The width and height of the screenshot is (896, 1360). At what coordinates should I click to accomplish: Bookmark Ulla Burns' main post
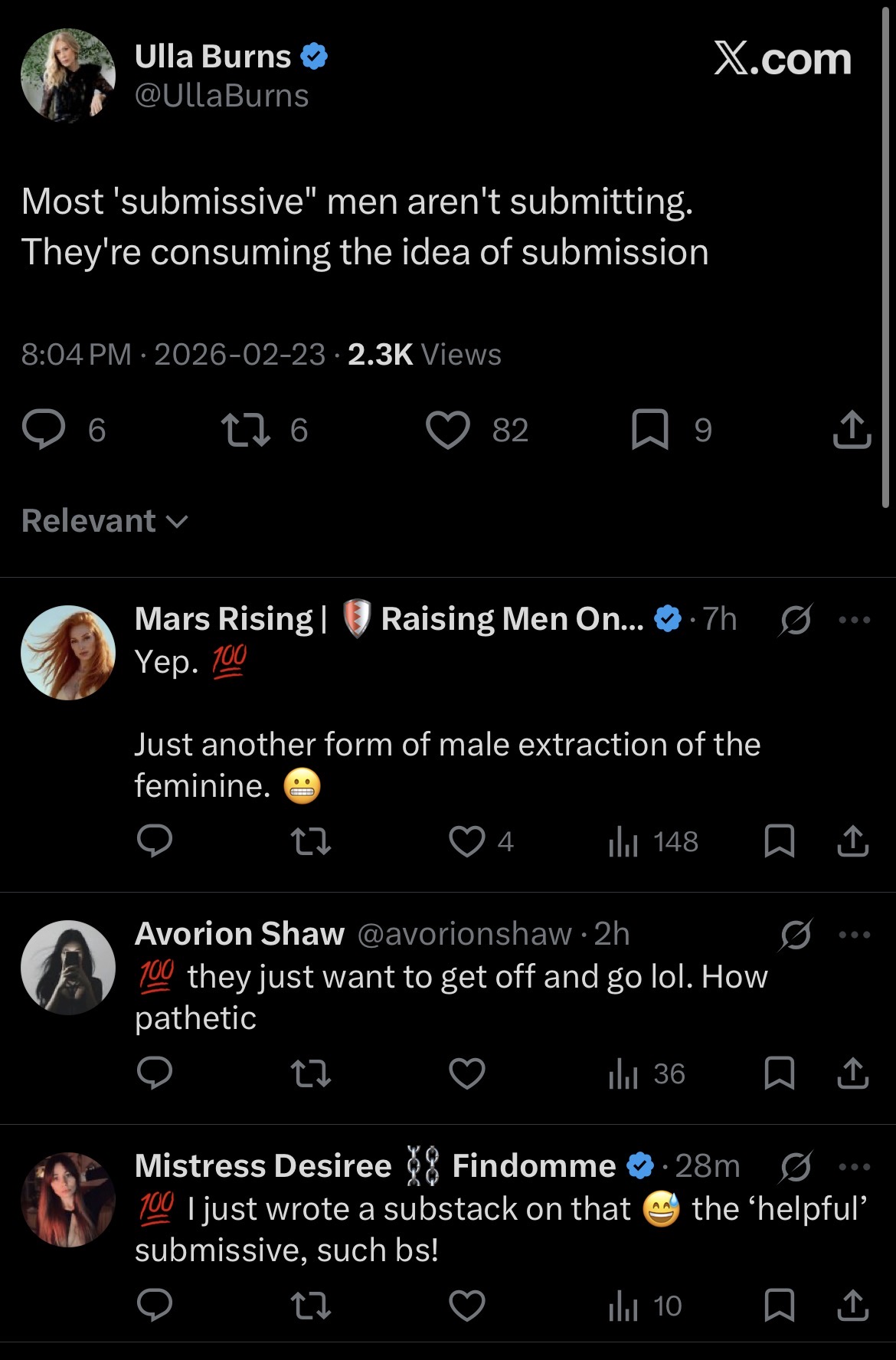tap(650, 429)
